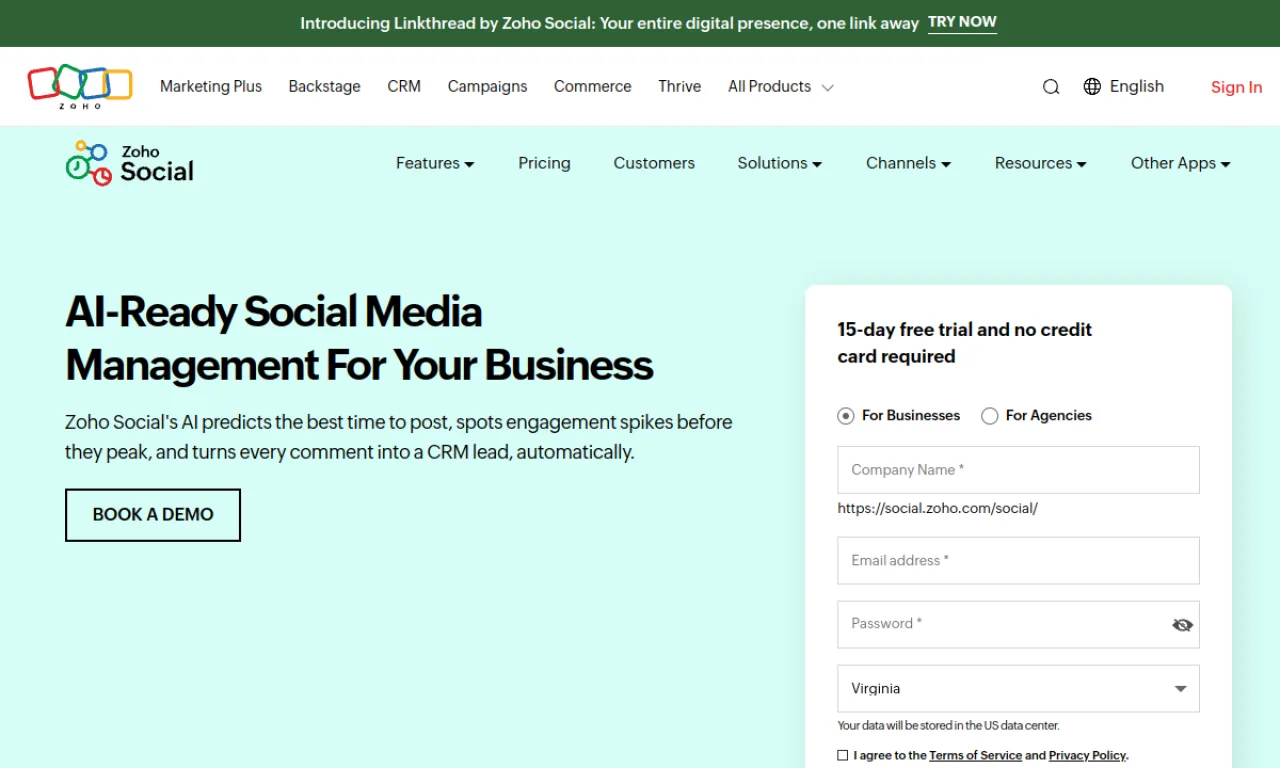Image resolution: width=1280 pixels, height=768 pixels.
Task: Go to the Pricing page
Action: pos(544,163)
